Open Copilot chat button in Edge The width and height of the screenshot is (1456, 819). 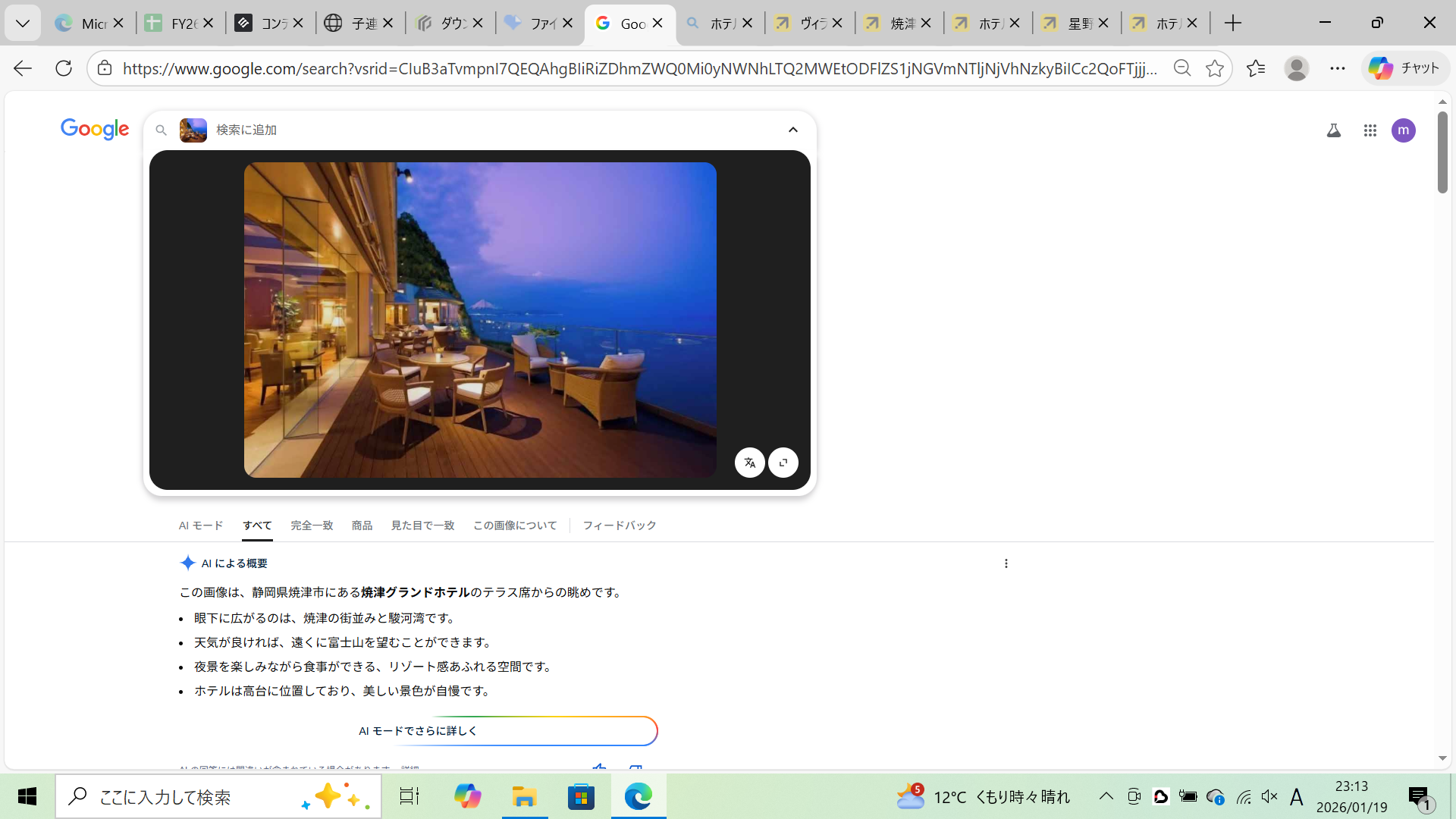(x=1404, y=68)
